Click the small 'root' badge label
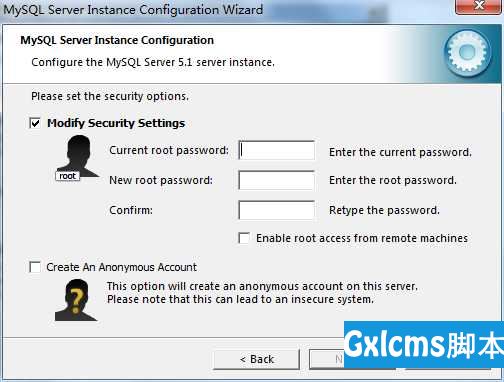The width and height of the screenshot is (504, 382). pos(68,176)
